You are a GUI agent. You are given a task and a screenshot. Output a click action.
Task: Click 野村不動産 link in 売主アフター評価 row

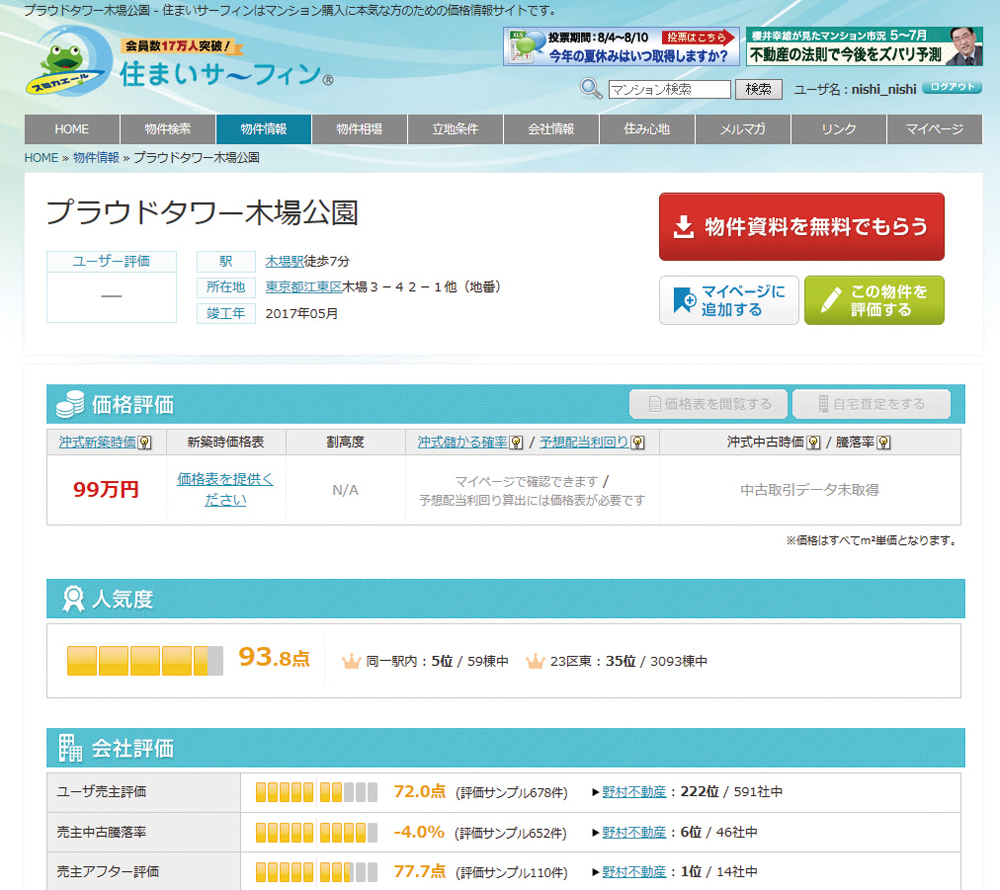634,872
